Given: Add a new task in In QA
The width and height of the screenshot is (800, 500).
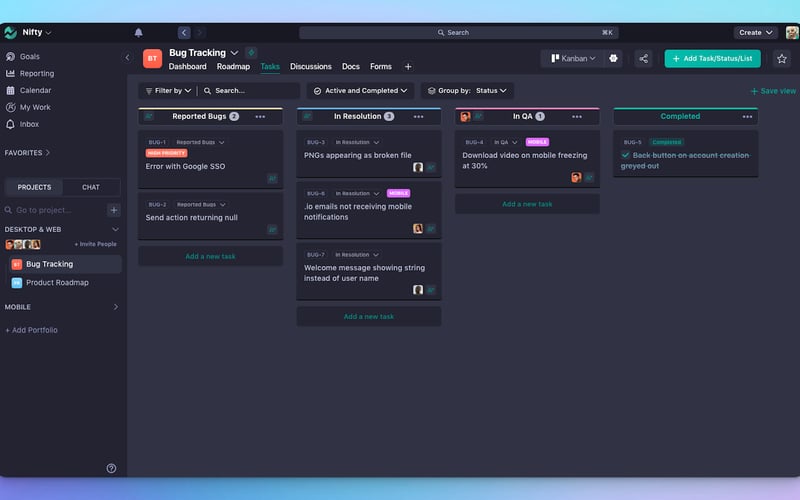Looking at the screenshot, I should click(x=527, y=204).
